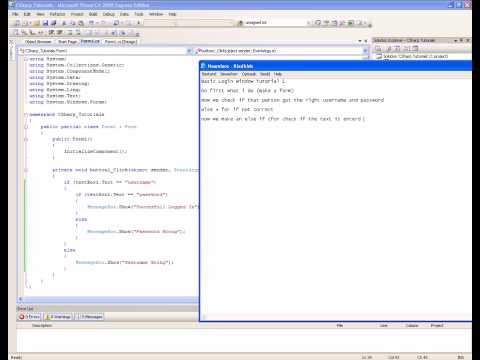This screenshot has height=360, width=480.
Task: Click the Redo icon in standard toolbar
Action: [103, 23]
